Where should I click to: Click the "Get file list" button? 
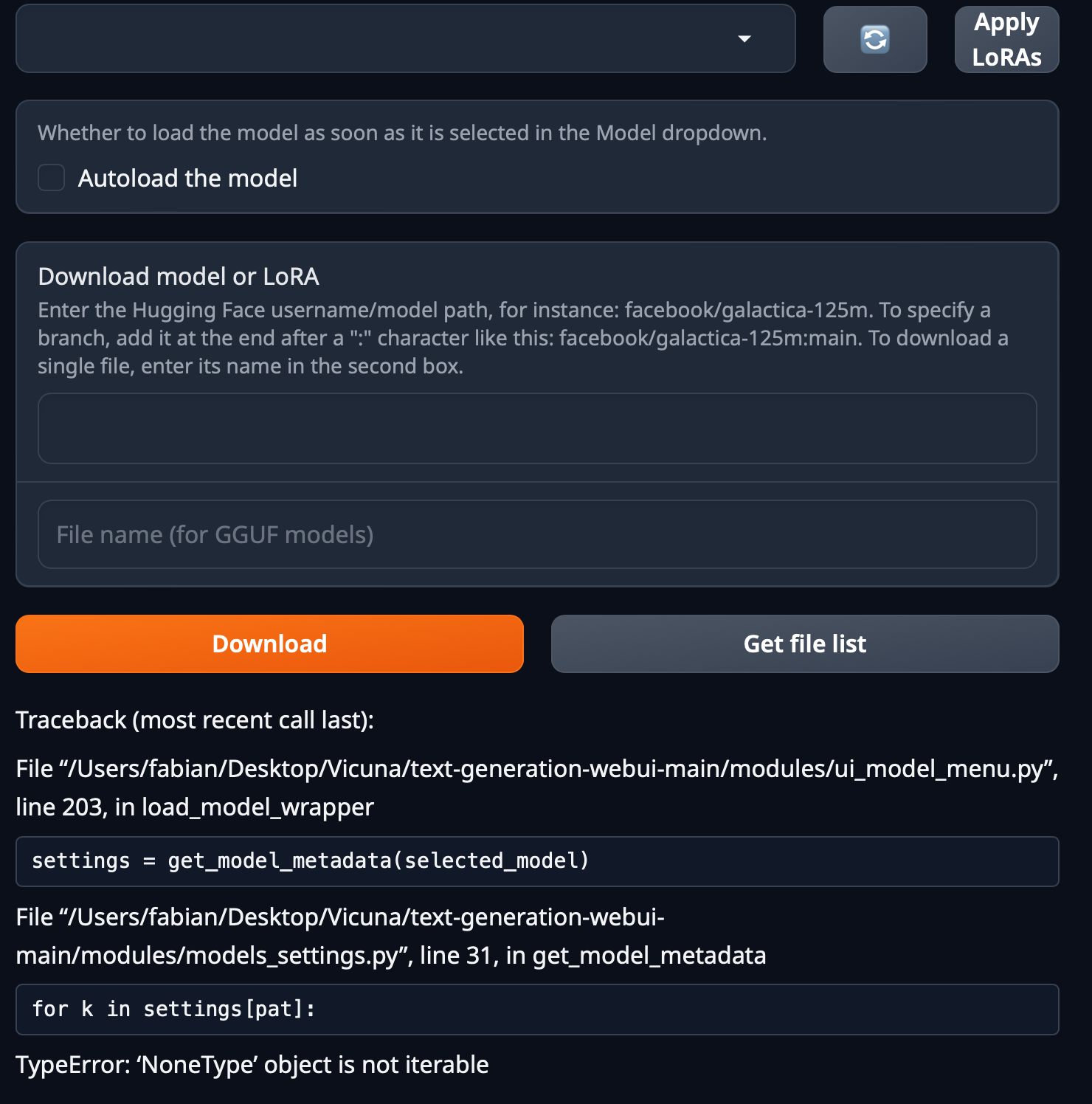(804, 644)
